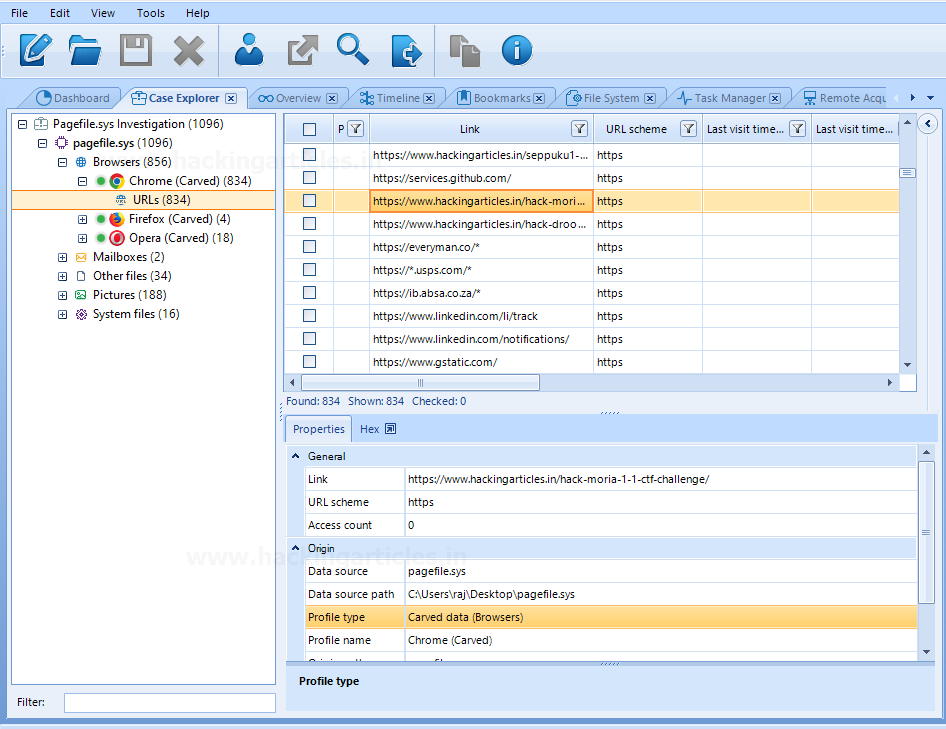Screen dimensions: 946x729
Task: Expand the Other files (34) node
Action: click(x=62, y=276)
